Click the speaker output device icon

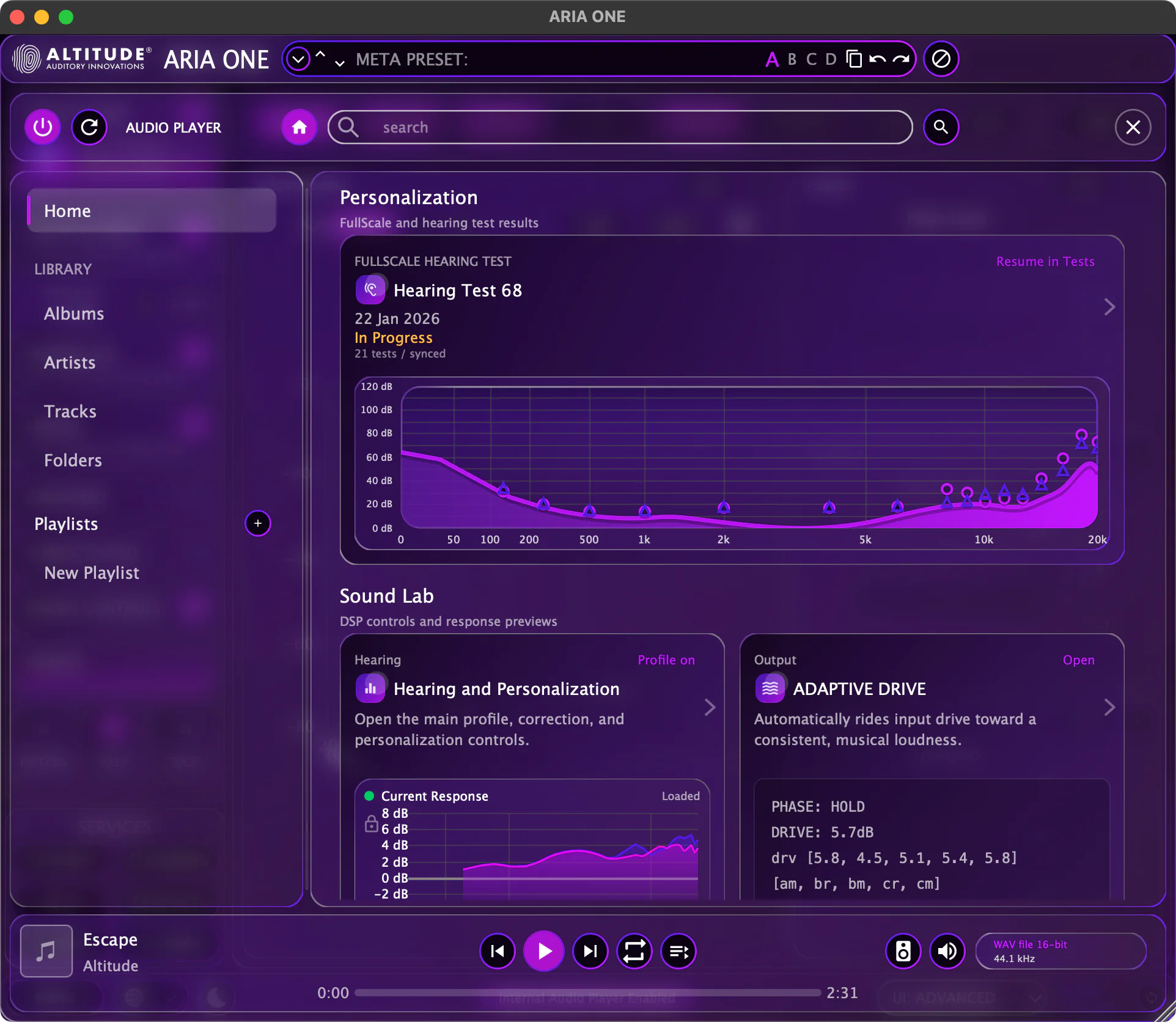tap(903, 951)
